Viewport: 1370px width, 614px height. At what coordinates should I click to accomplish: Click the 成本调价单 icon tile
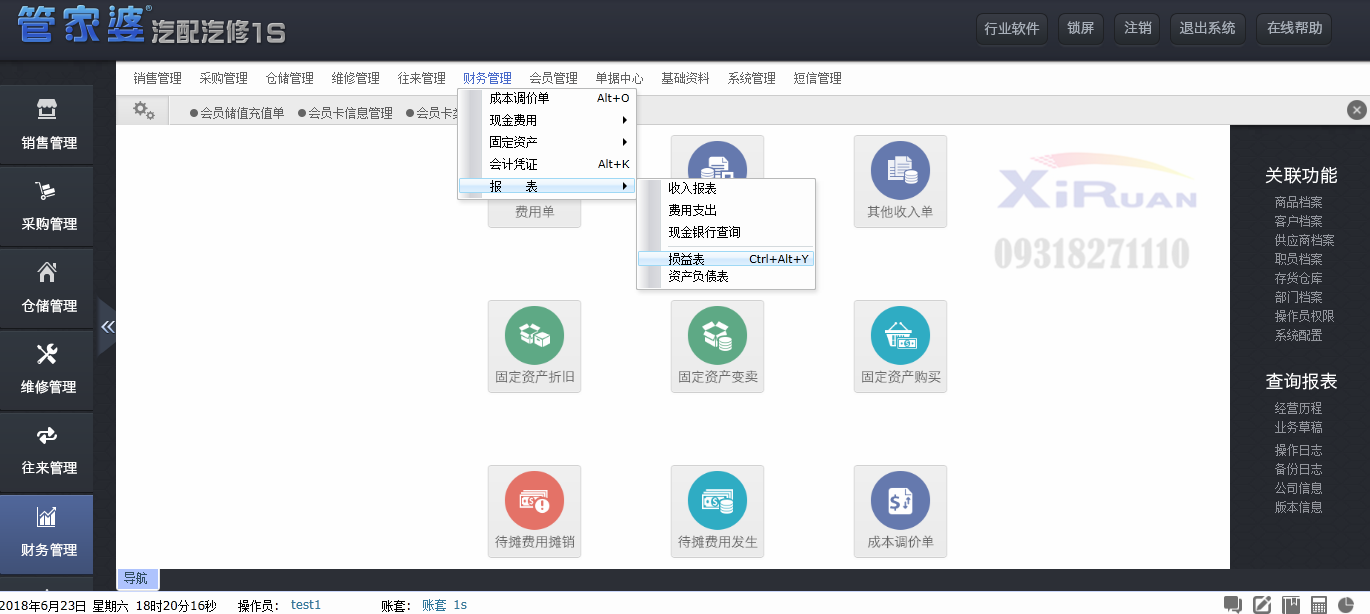[x=900, y=510]
